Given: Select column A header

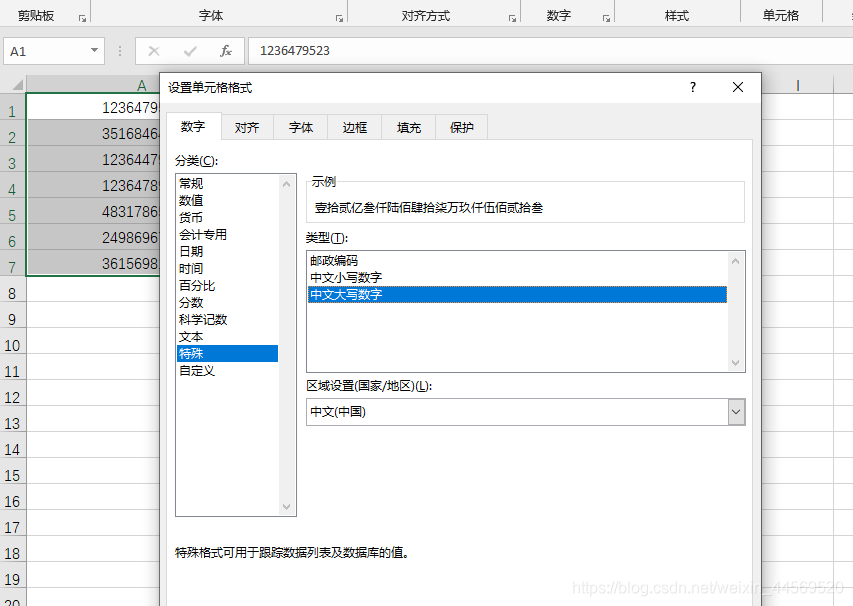Looking at the screenshot, I should coord(93,85).
